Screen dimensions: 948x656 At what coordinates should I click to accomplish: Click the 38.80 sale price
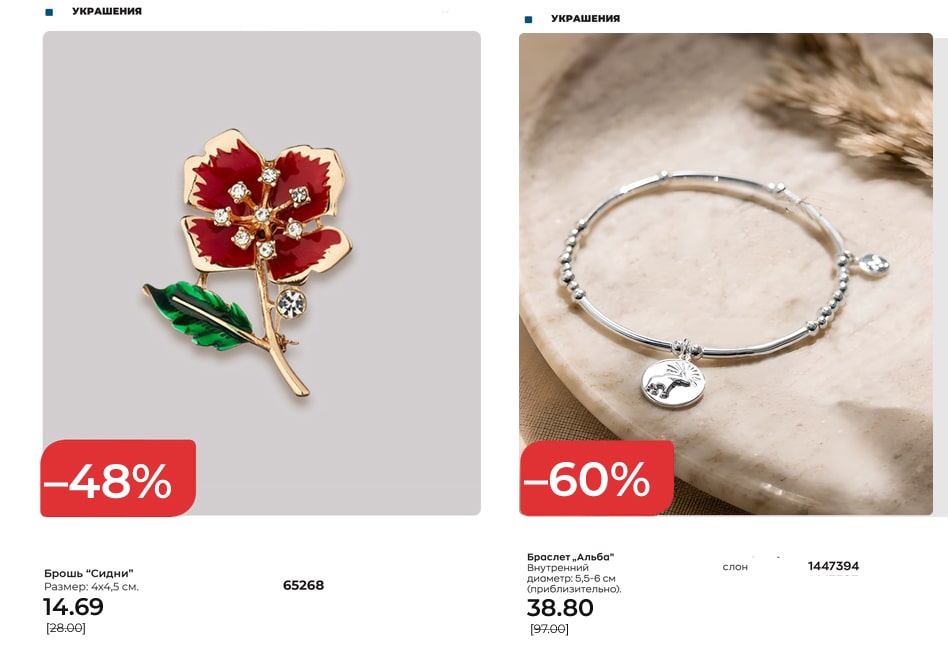point(560,608)
